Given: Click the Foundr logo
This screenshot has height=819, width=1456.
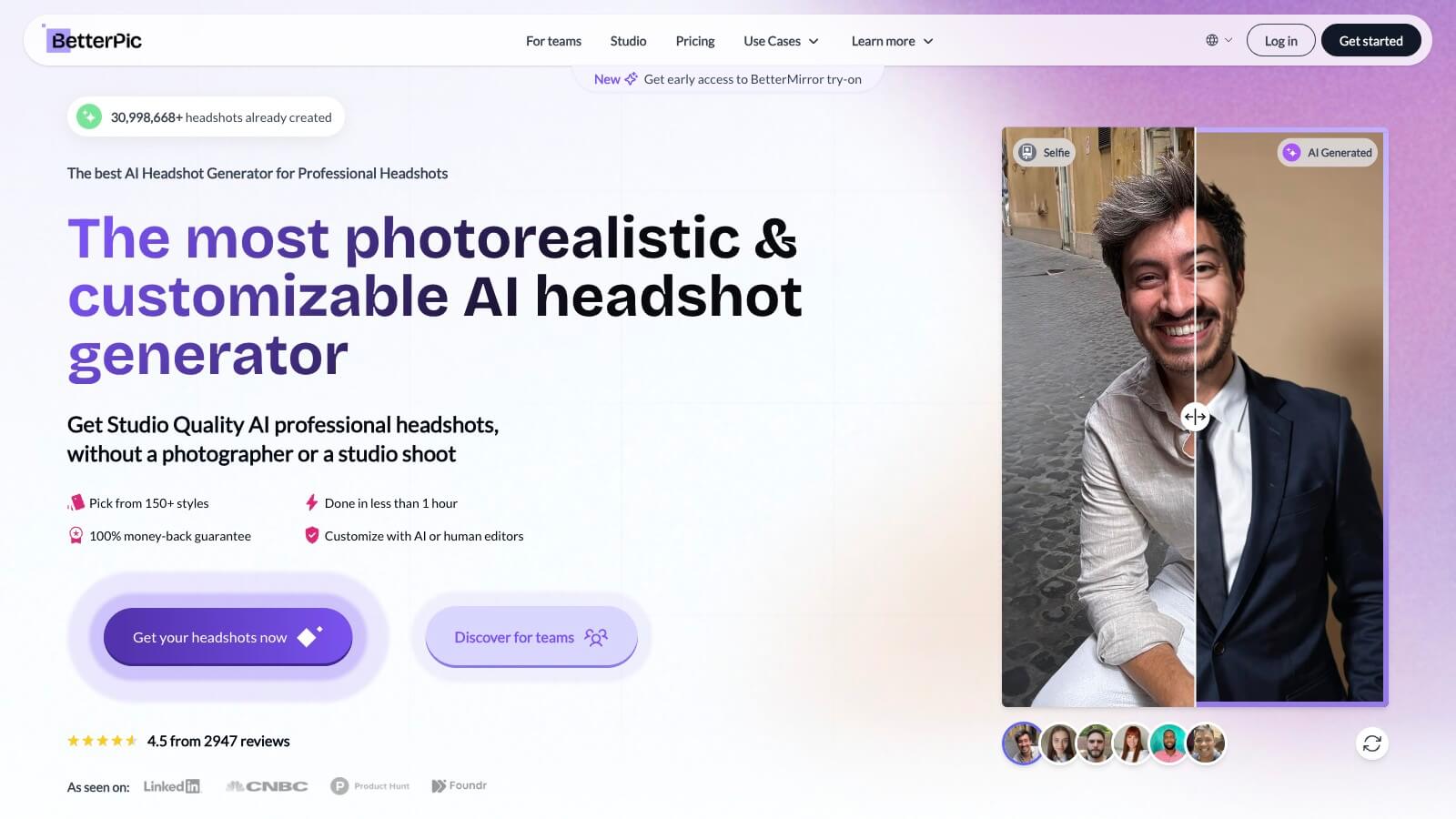Looking at the screenshot, I should [x=460, y=785].
